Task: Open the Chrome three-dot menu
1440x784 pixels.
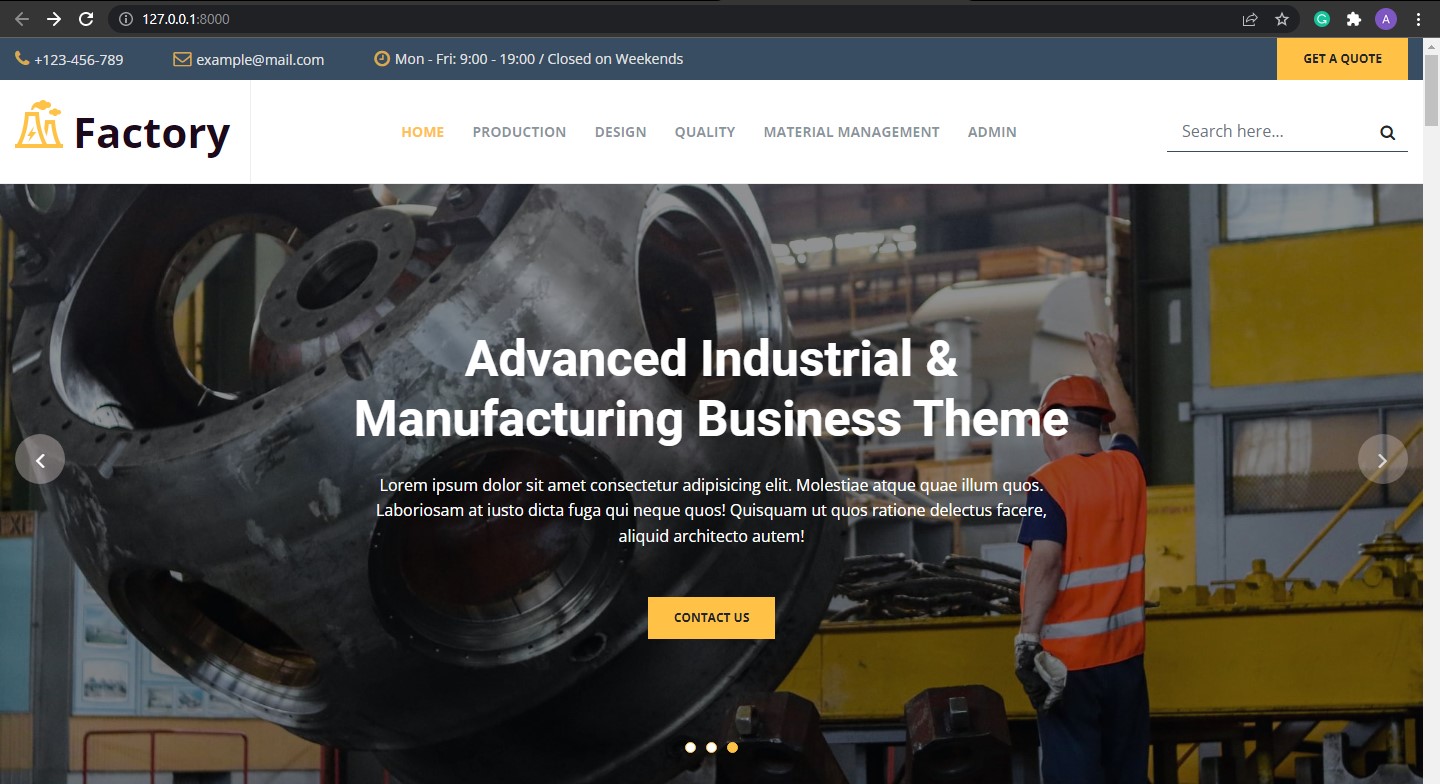Action: point(1418,19)
